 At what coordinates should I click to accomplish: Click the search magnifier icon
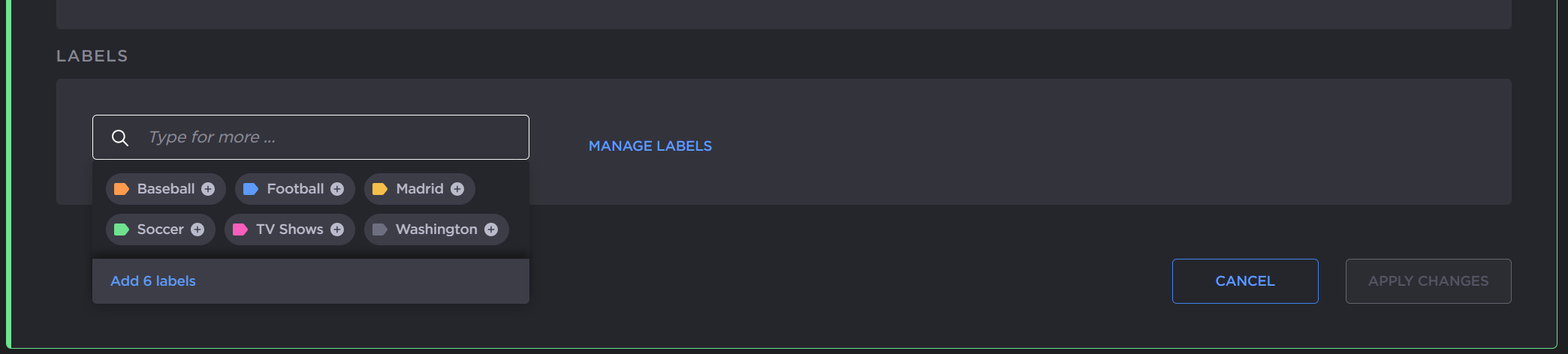click(120, 138)
